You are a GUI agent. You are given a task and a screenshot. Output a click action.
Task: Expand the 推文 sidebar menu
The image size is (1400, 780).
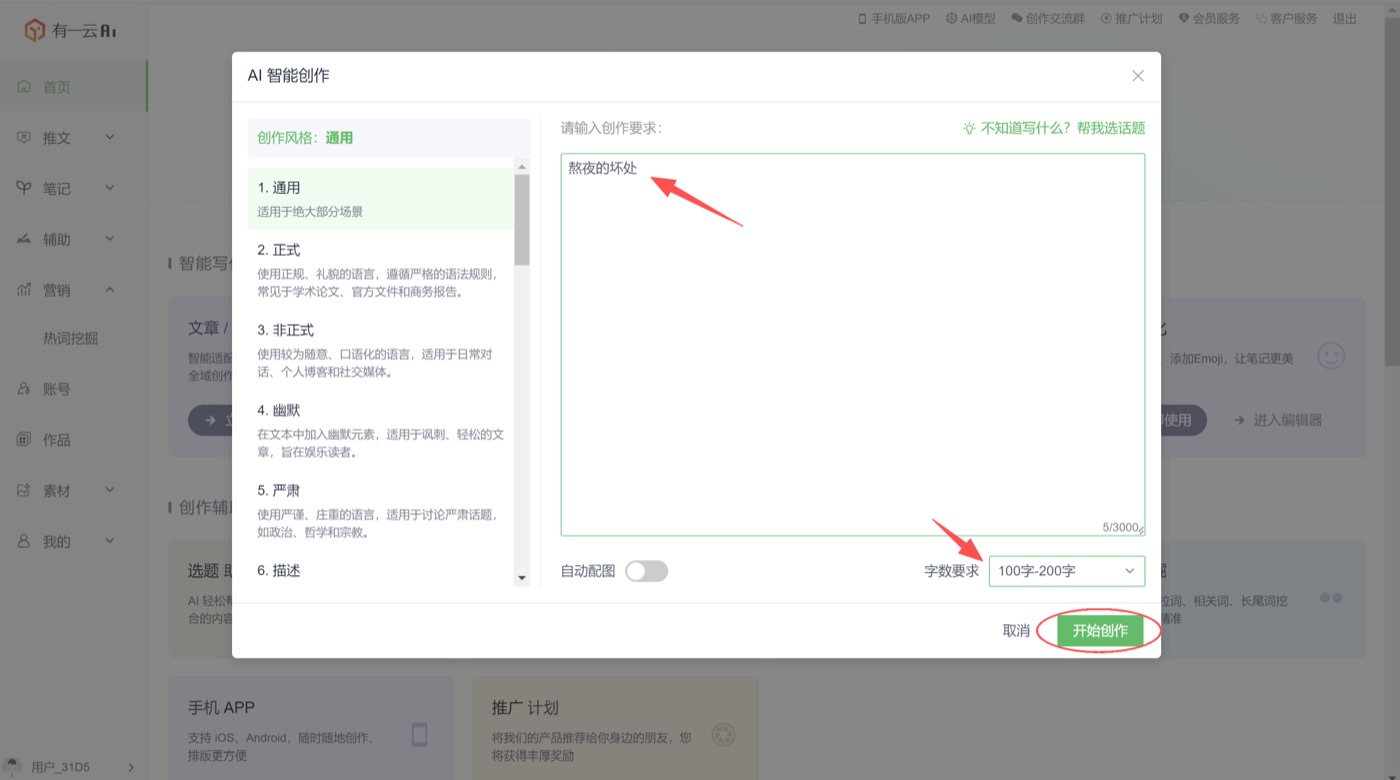pyautogui.click(x=110, y=137)
